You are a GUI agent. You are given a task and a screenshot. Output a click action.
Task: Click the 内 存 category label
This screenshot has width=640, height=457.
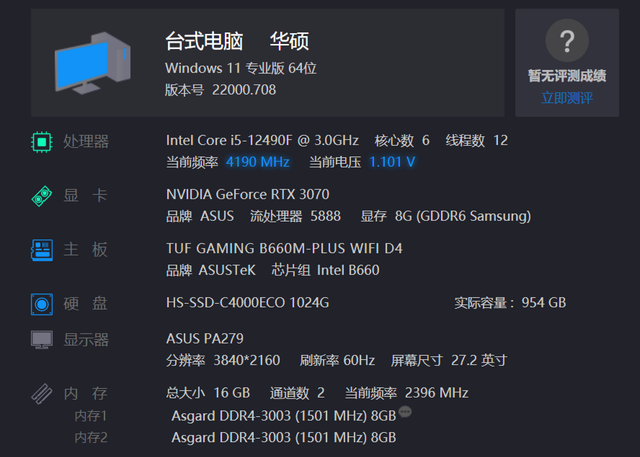point(85,394)
